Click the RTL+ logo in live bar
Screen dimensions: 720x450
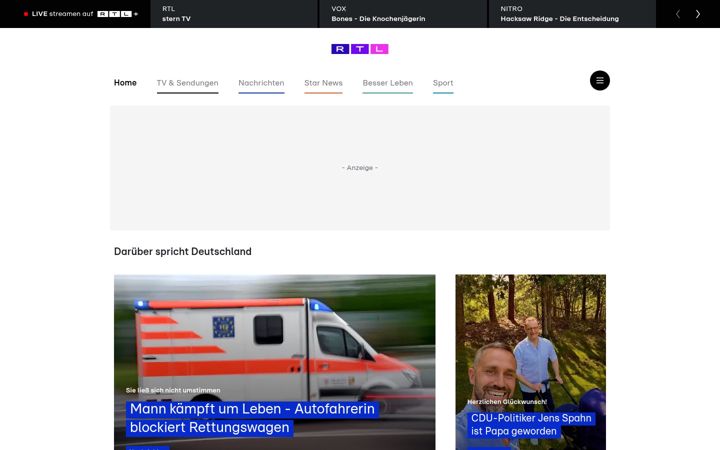tap(118, 14)
